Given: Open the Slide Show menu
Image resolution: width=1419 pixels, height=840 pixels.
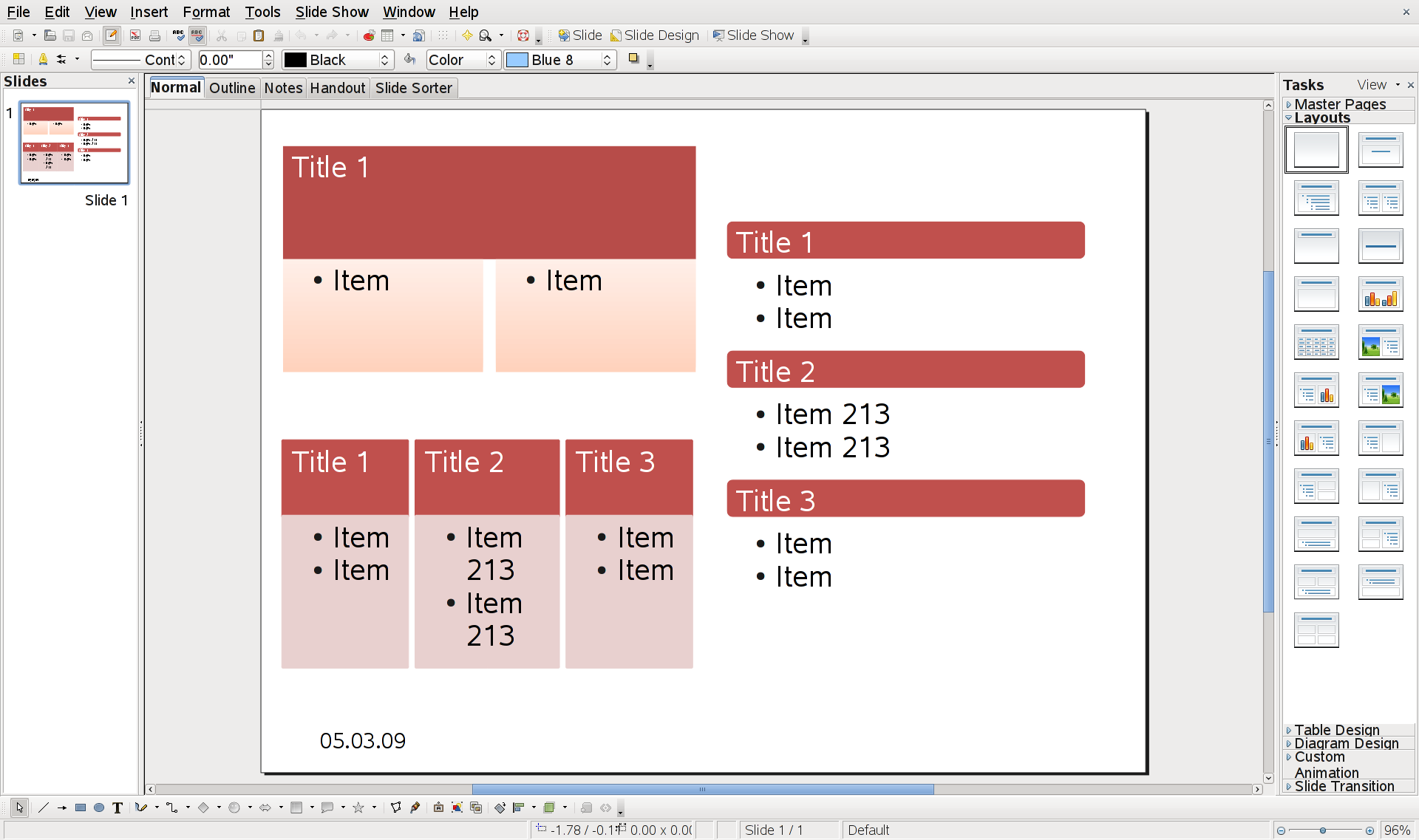Looking at the screenshot, I should click(x=332, y=12).
